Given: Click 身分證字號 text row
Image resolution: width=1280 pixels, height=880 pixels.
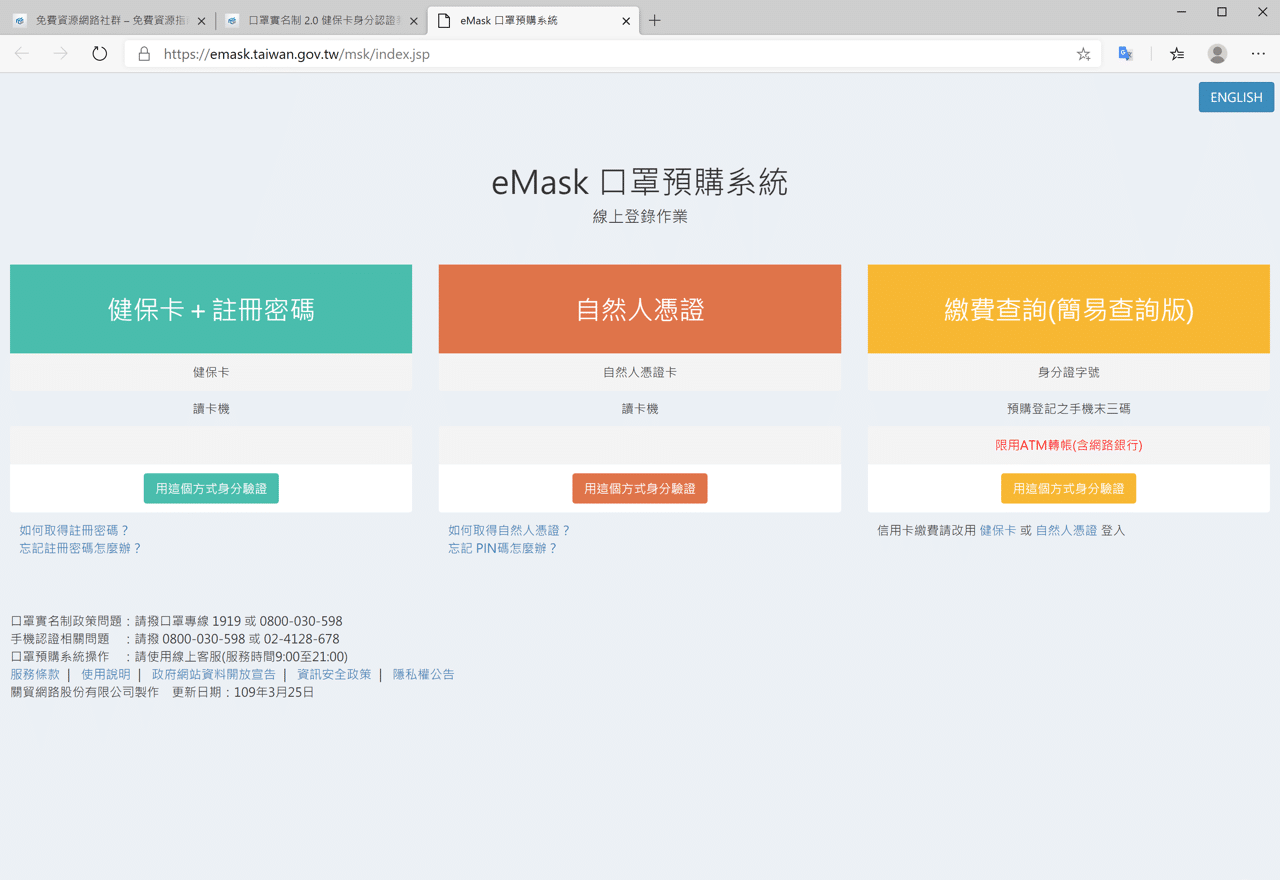Looking at the screenshot, I should click(1069, 372).
